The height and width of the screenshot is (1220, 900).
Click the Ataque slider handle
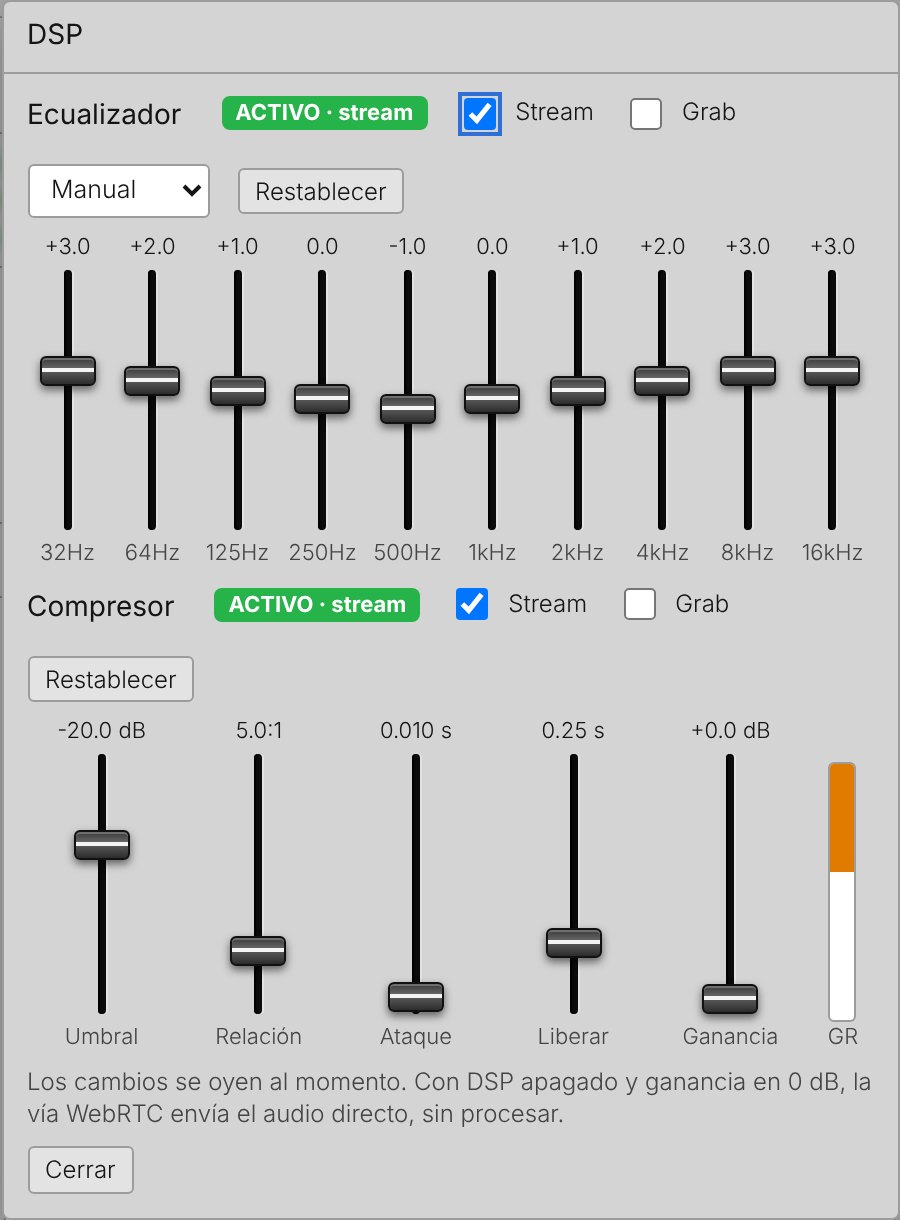(416, 997)
